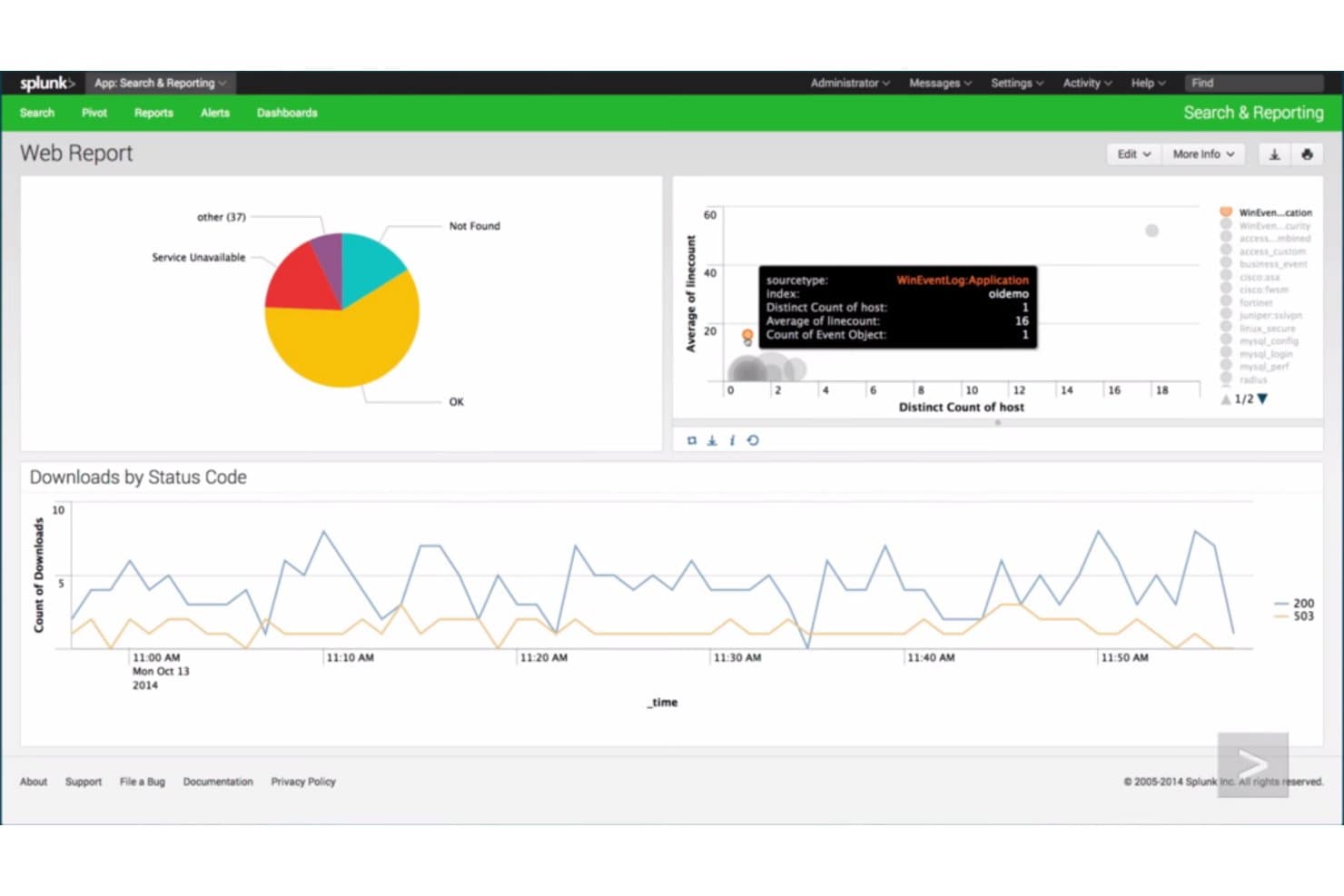The width and height of the screenshot is (1344, 896).
Task: Expand the Administrator menu
Action: pyautogui.click(x=850, y=83)
